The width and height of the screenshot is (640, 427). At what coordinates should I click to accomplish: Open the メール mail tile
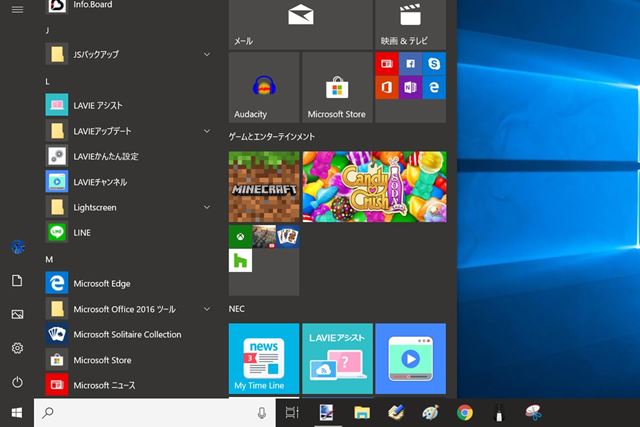point(300,23)
